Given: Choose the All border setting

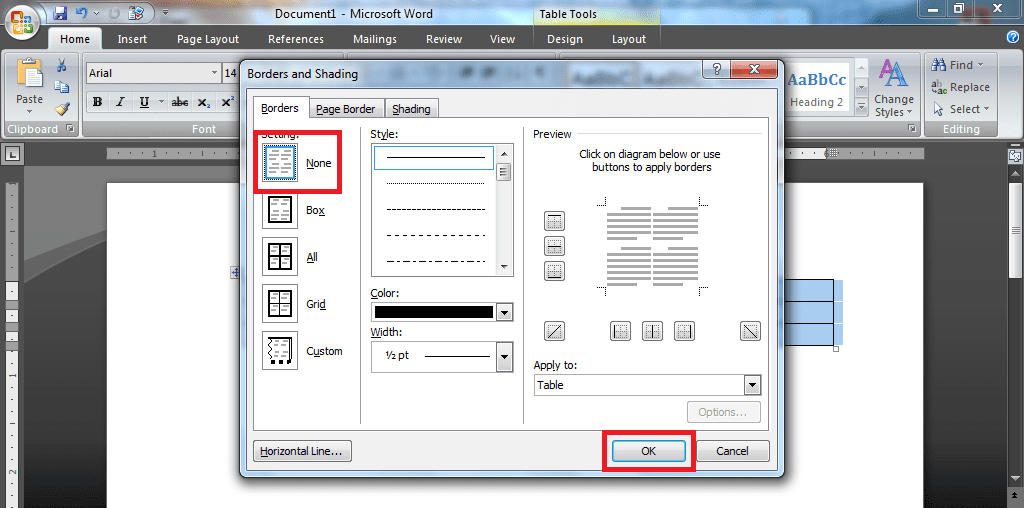Looking at the screenshot, I should (280, 257).
